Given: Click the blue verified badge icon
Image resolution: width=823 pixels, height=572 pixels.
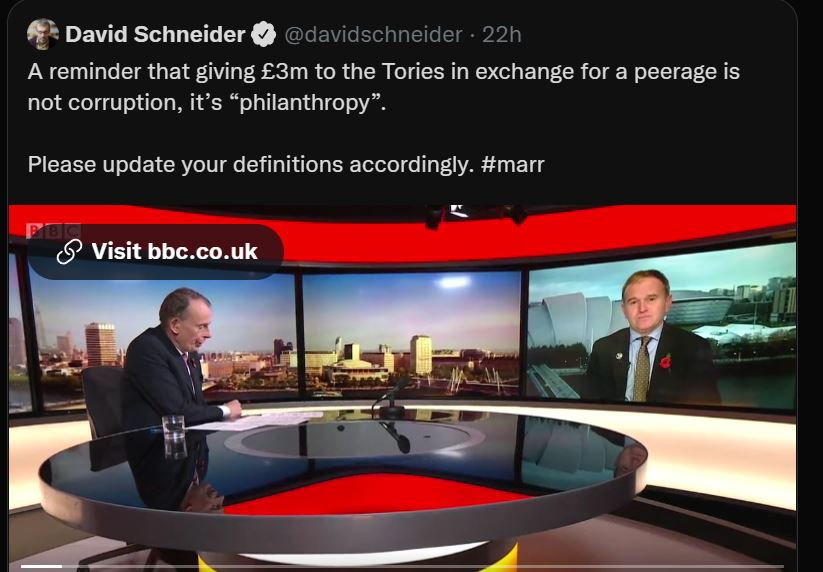Looking at the screenshot, I should (263, 35).
